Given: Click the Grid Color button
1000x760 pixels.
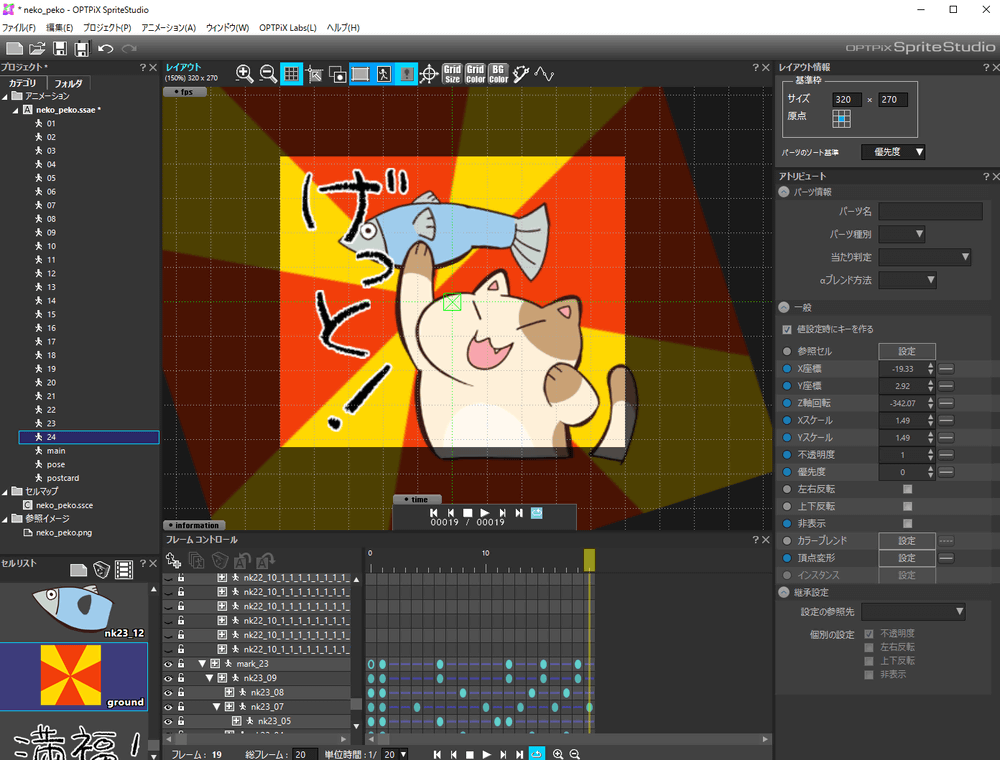Looking at the screenshot, I should [475, 74].
